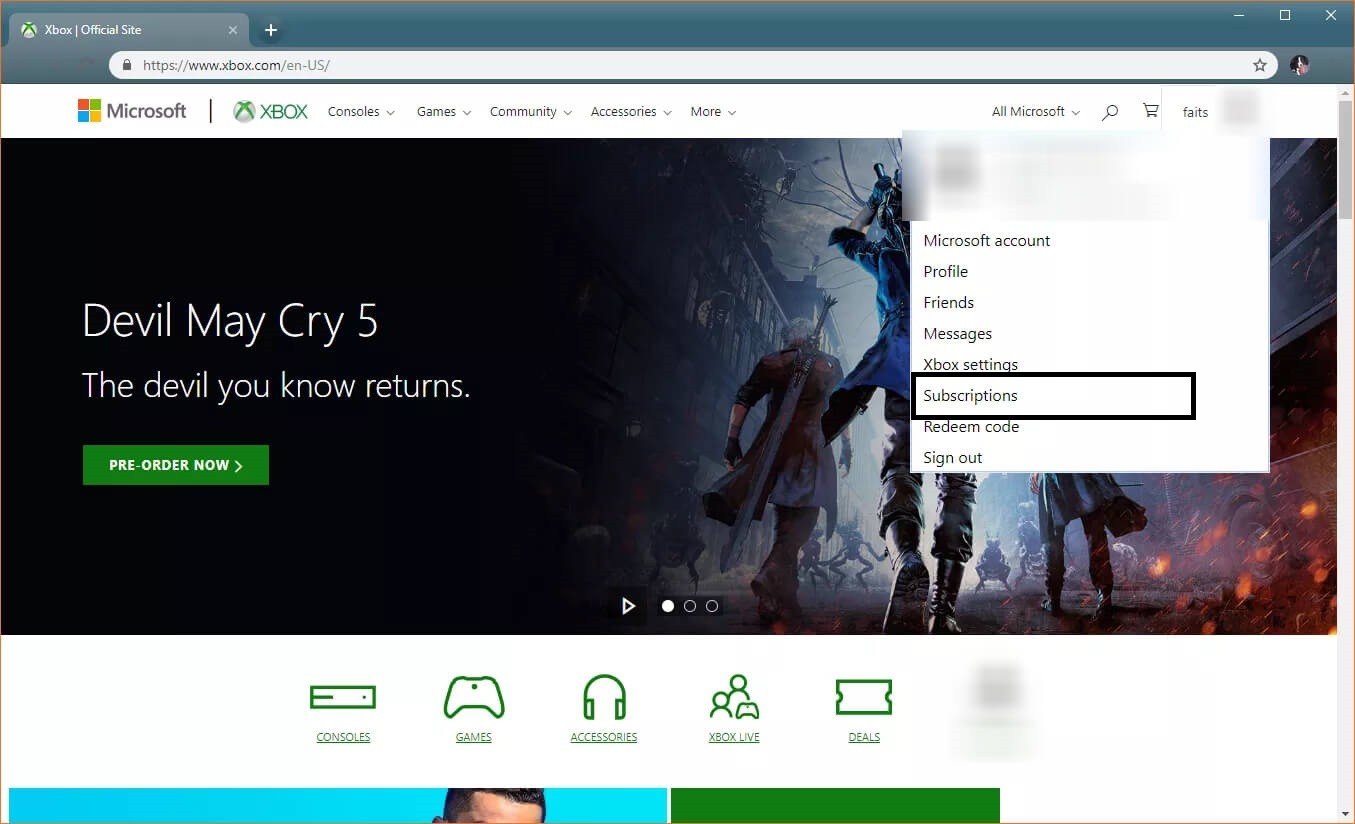Click the page vertical scrollbar
This screenshot has height=824, width=1355.
pyautogui.click(x=1345, y=160)
